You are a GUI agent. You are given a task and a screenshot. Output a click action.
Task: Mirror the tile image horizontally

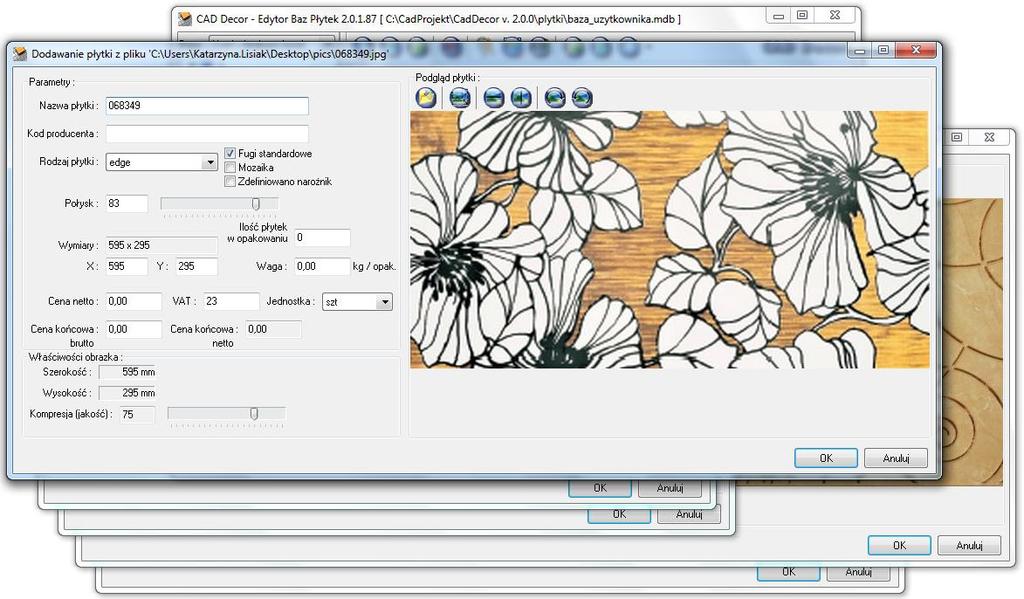coord(521,98)
